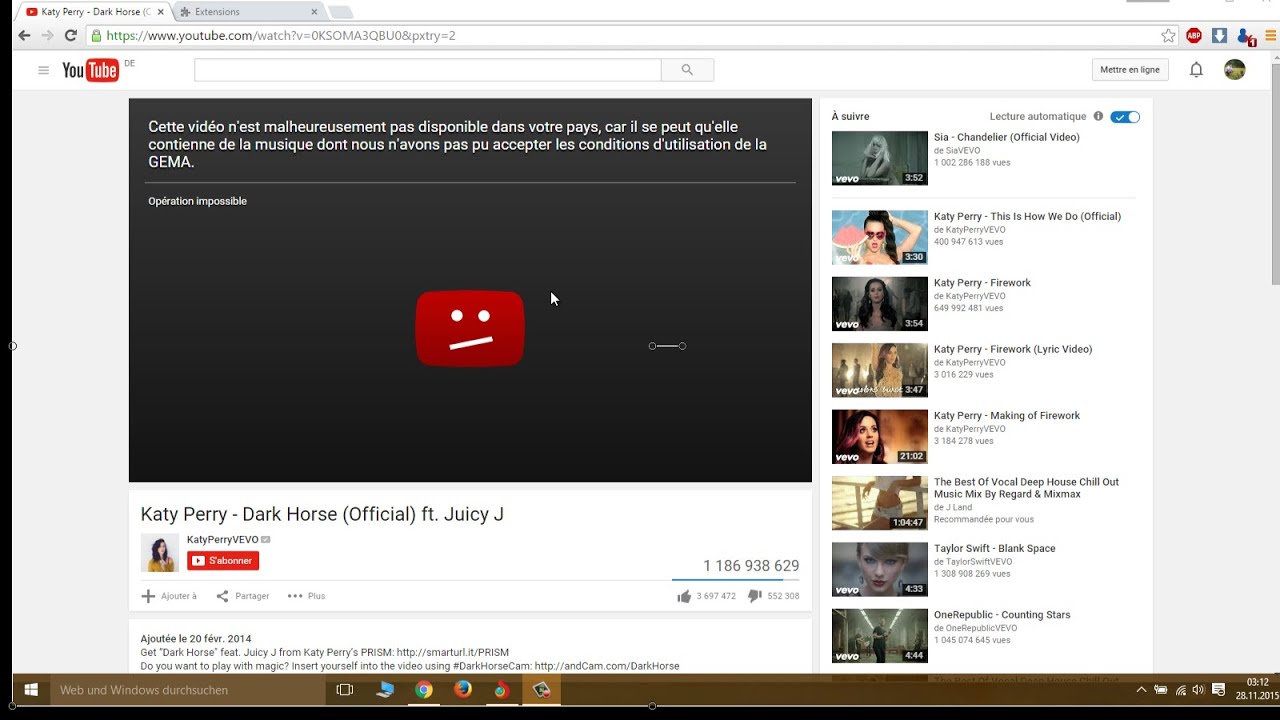
Task: Open This Is How We Do thumbnail
Action: (x=880, y=237)
